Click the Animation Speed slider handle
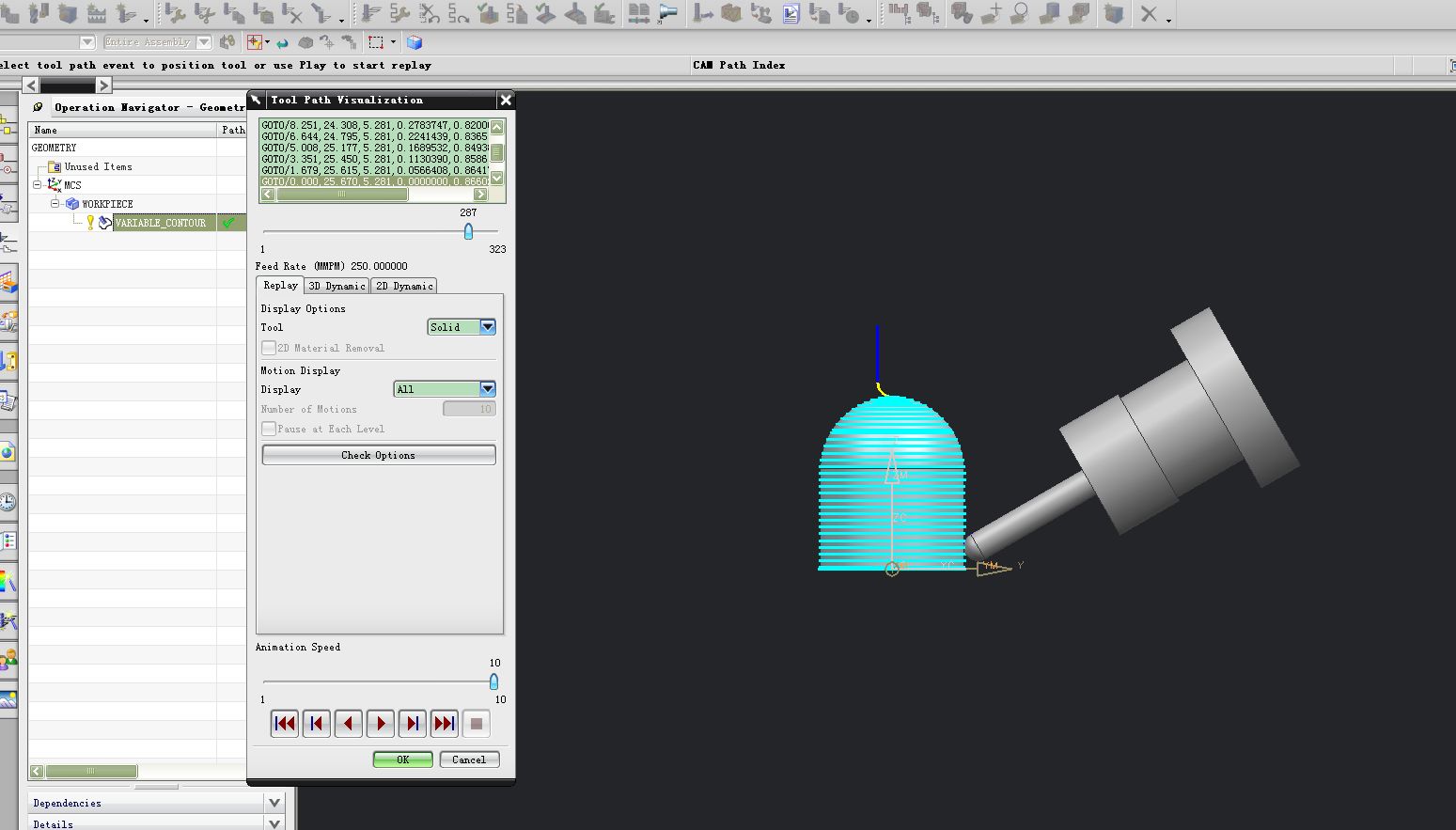This screenshot has width=1456, height=830. coord(493,681)
